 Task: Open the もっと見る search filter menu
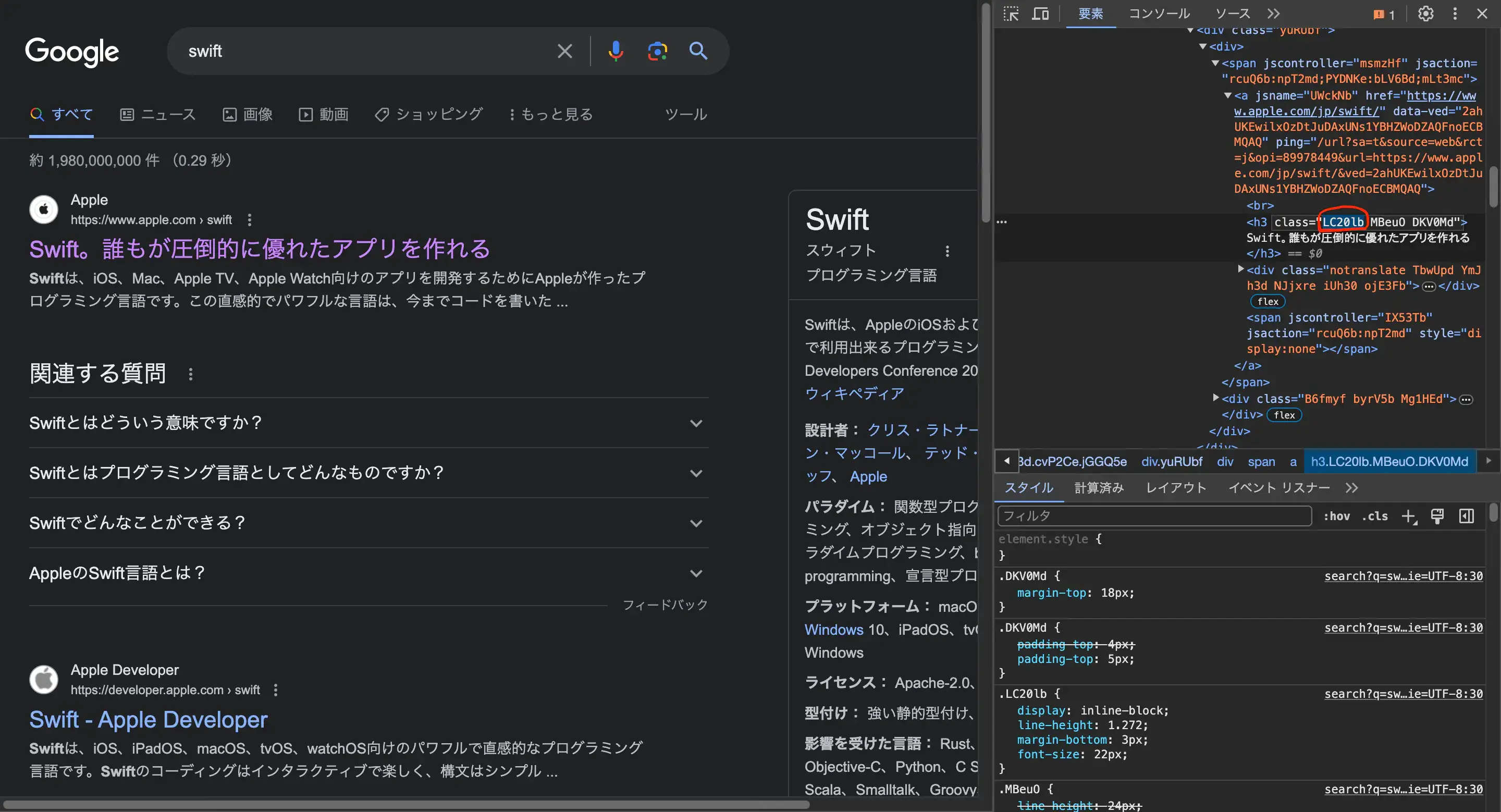[551, 114]
